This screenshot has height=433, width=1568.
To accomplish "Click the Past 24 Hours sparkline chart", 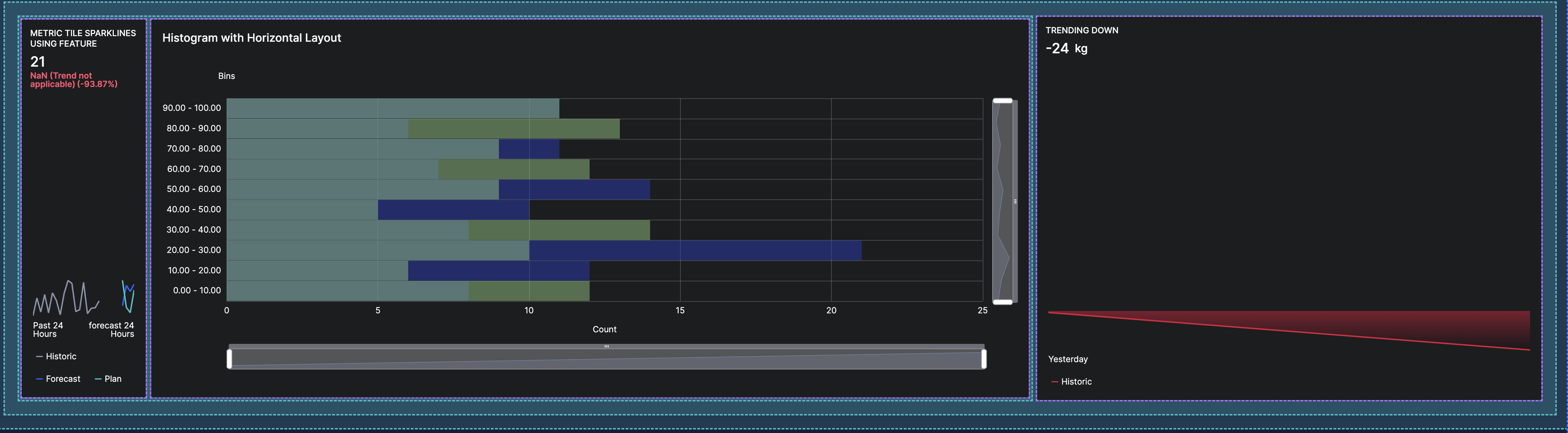I will coord(65,298).
